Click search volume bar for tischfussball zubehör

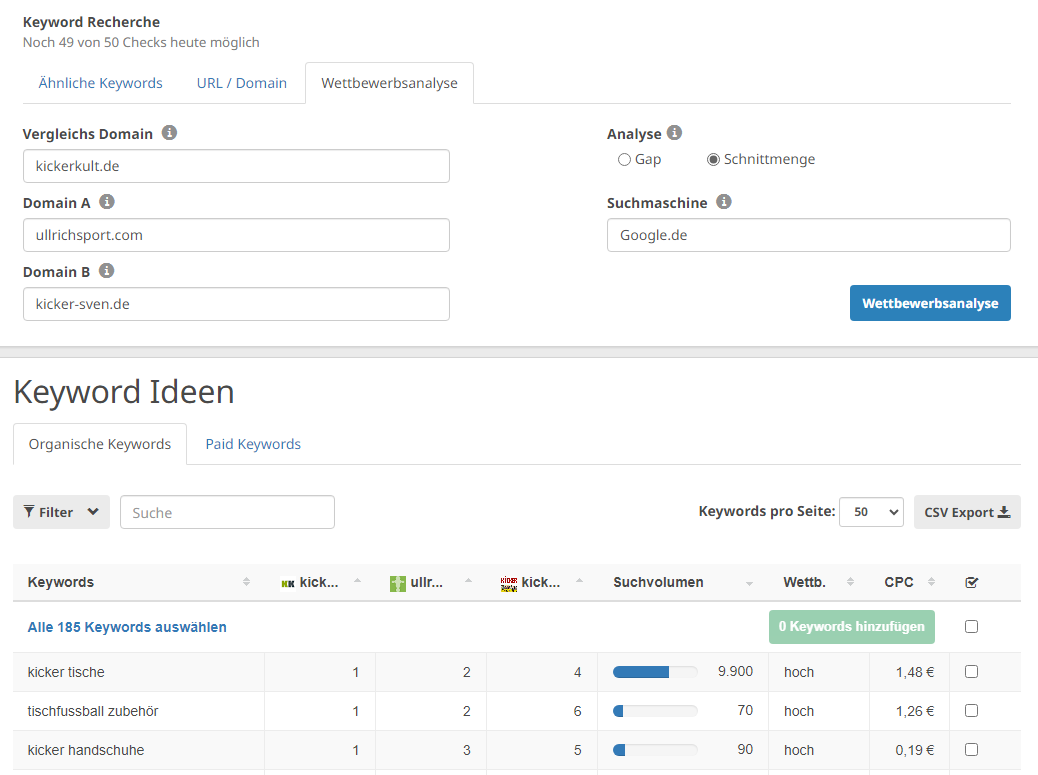(x=655, y=711)
